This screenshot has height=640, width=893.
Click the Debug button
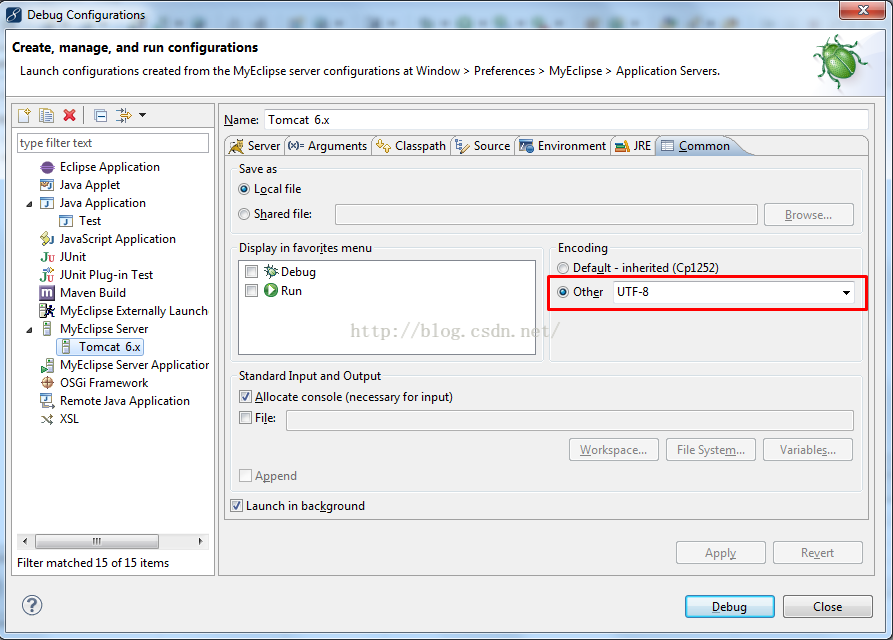pyautogui.click(x=730, y=606)
